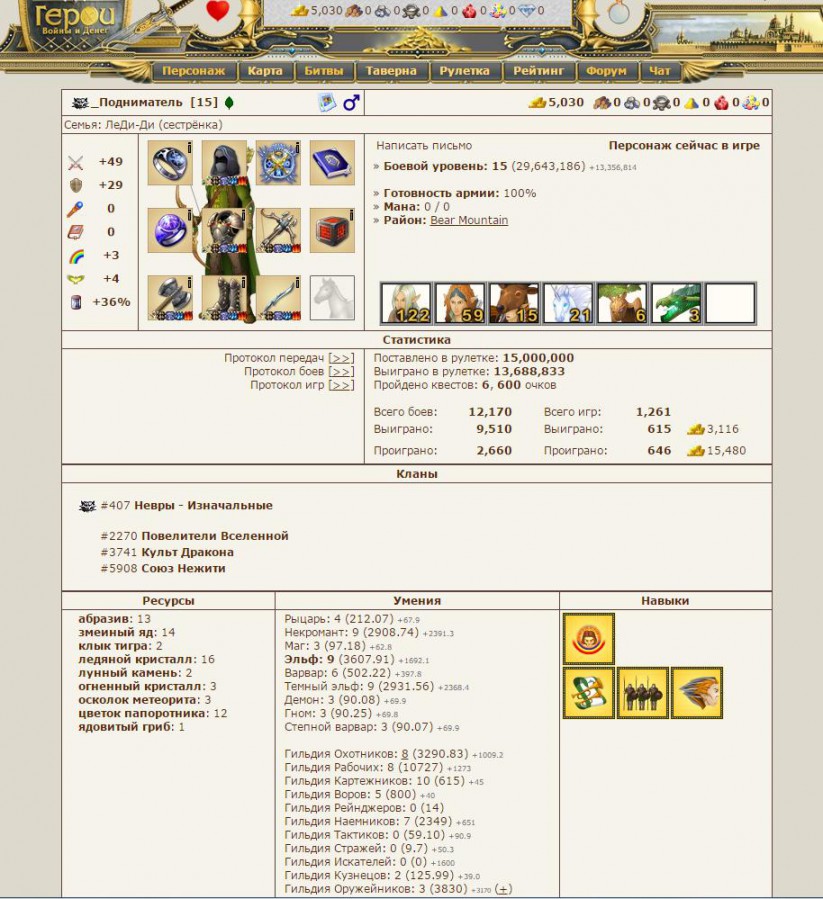
Task: Click the ледяной кристалл: 16 resource
Action: pos(146,659)
